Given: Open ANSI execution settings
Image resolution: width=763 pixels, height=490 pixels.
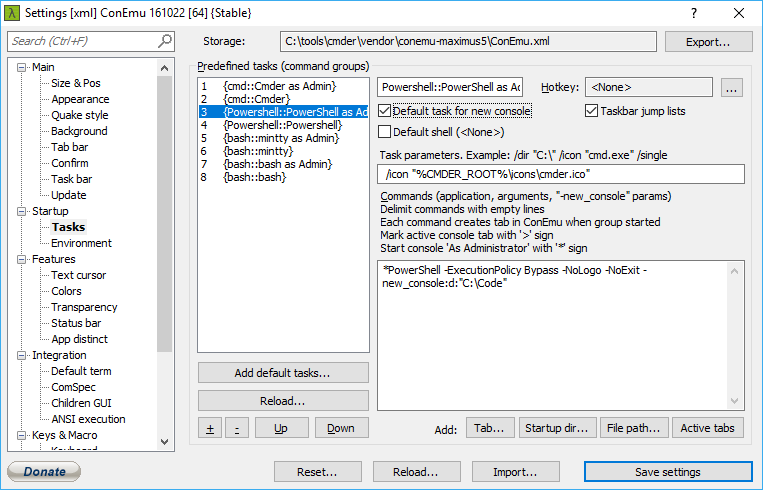Looking at the screenshot, I should [88, 419].
